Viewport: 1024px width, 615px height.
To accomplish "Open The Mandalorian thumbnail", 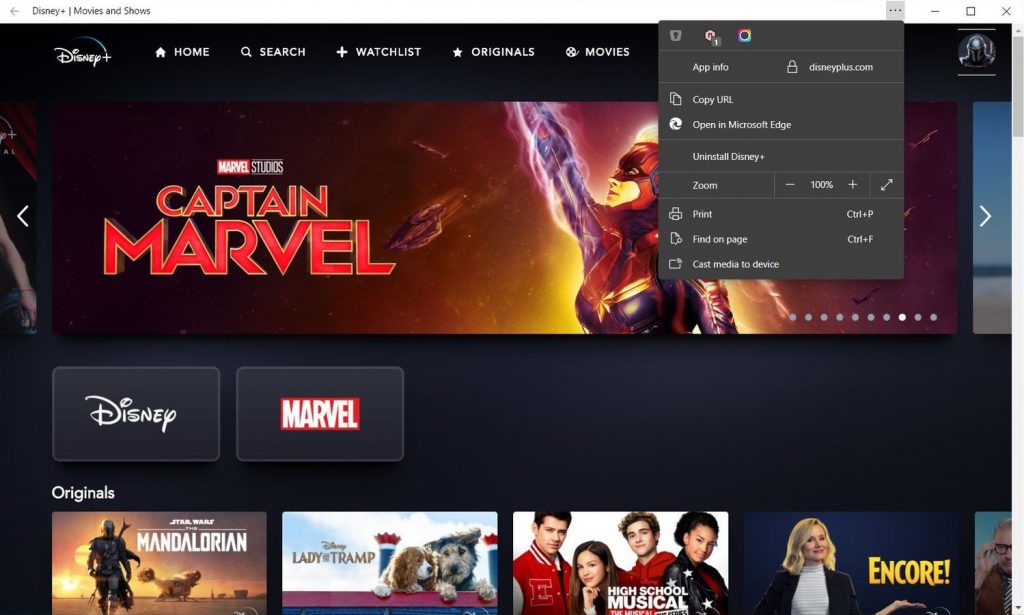I will 160,563.
